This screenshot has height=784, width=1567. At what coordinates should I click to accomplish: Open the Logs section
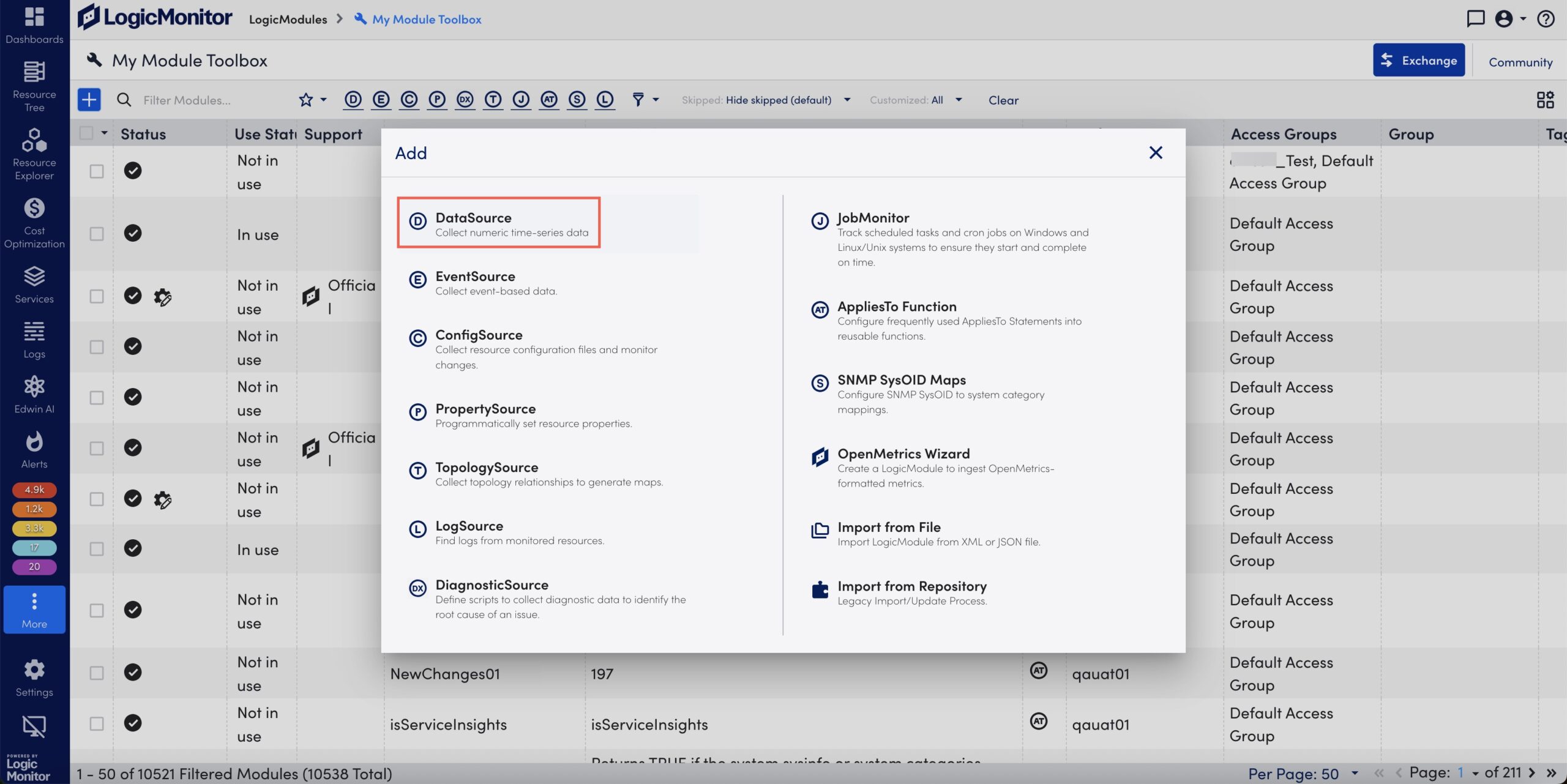34,340
